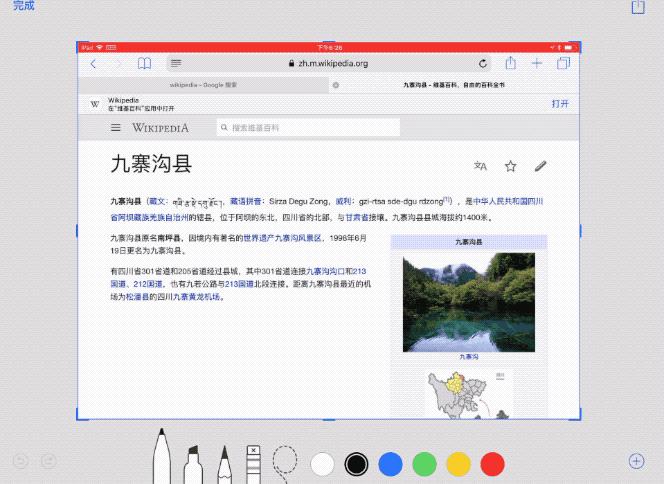The width and height of the screenshot is (664, 484).
Task: Click the Wikipedia logo wordmark
Action: click(x=160, y=127)
